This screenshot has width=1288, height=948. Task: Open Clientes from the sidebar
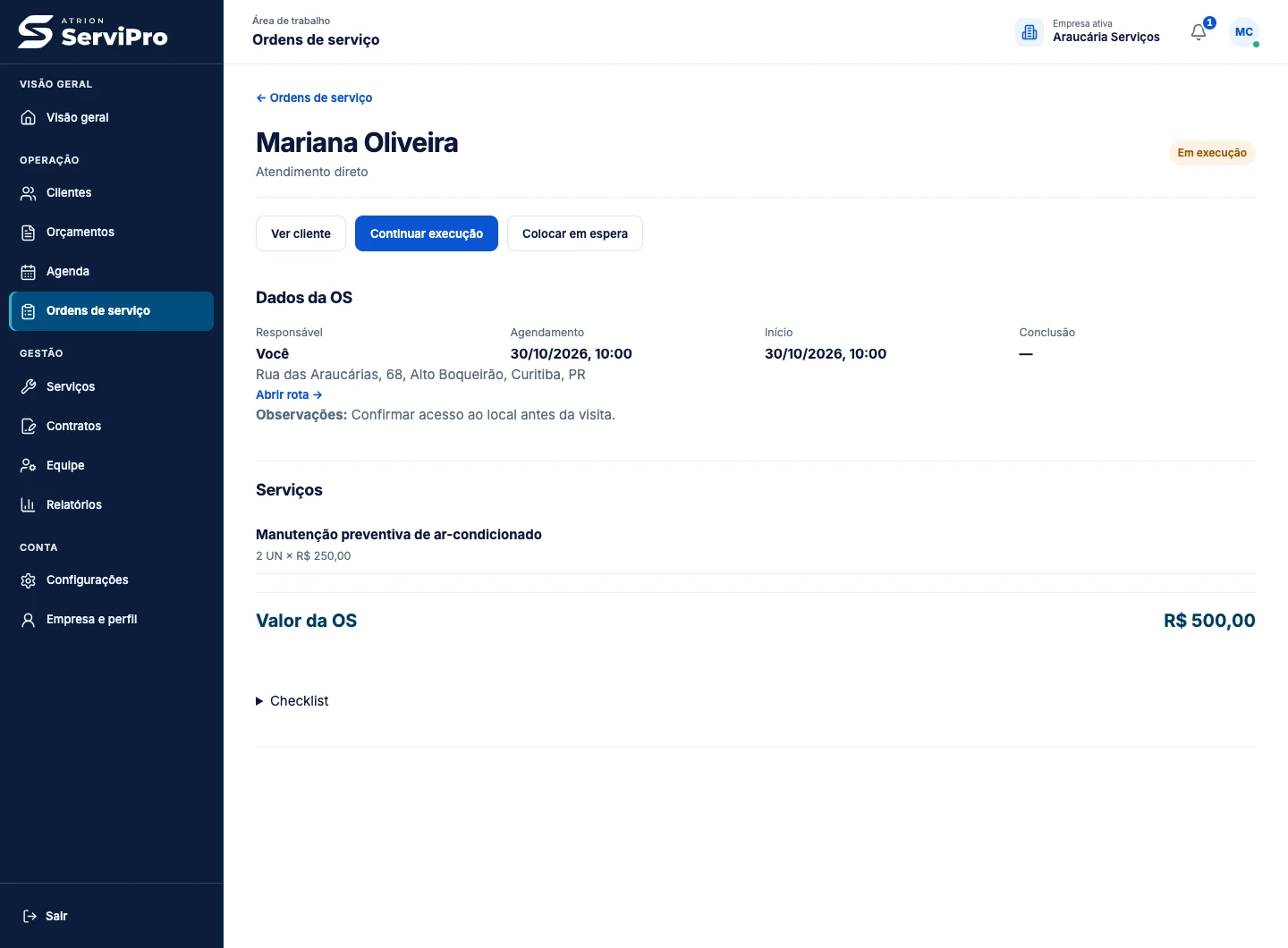[x=112, y=193]
